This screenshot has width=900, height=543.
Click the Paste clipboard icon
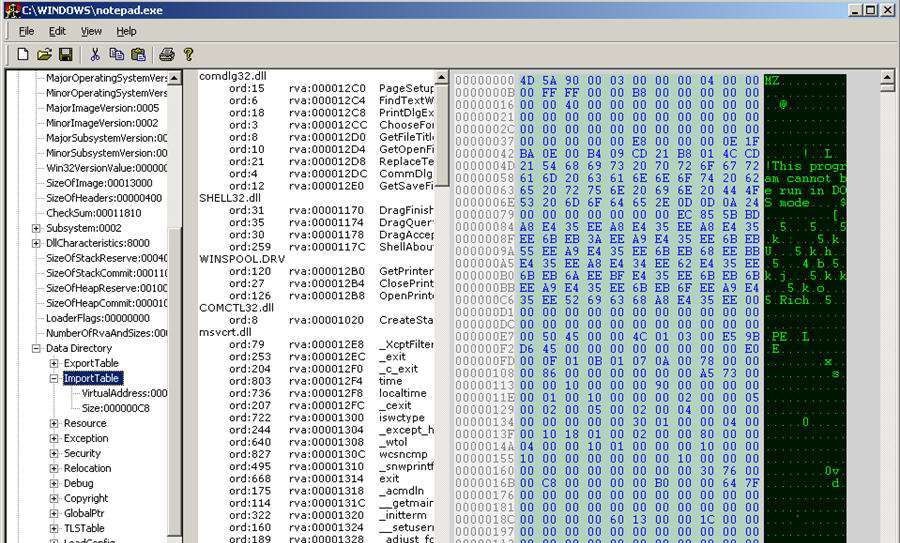pos(138,54)
